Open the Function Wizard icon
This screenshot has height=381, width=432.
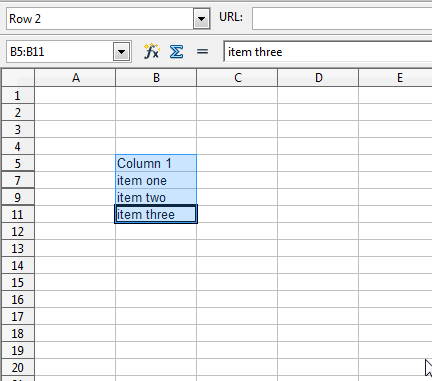pos(152,51)
